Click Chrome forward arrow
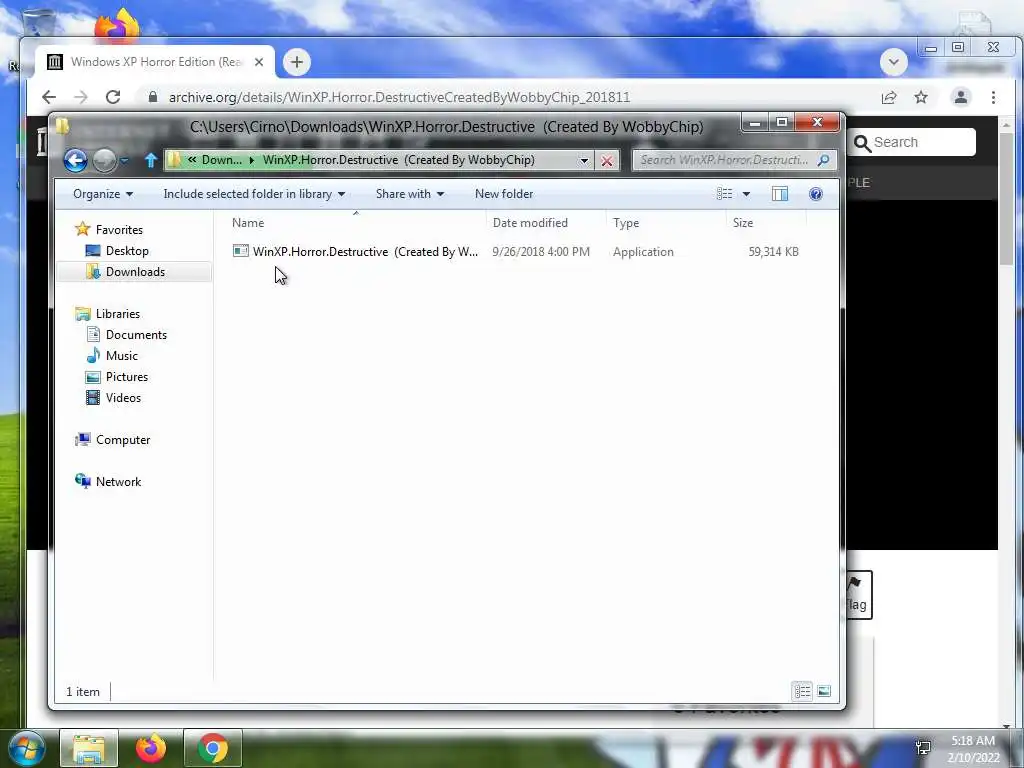This screenshot has height=768, width=1024. [x=80, y=97]
